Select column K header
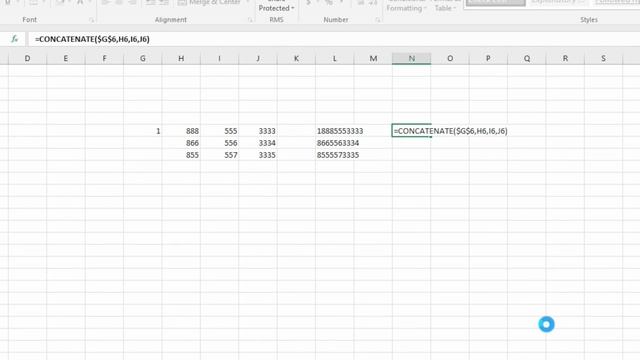Image resolution: width=640 pixels, height=360 pixels. (x=296, y=58)
